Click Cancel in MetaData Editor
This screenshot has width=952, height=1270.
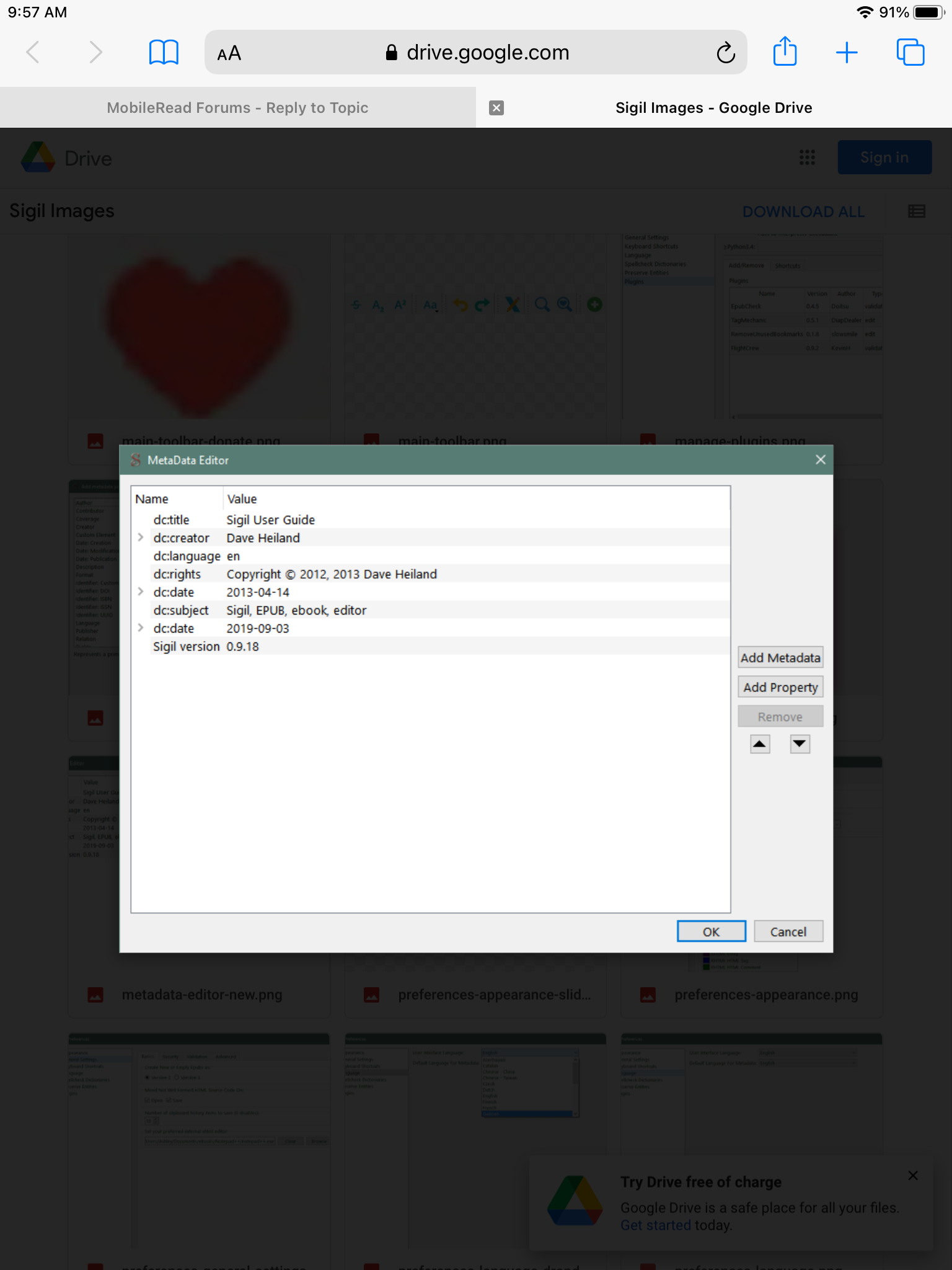coord(788,931)
